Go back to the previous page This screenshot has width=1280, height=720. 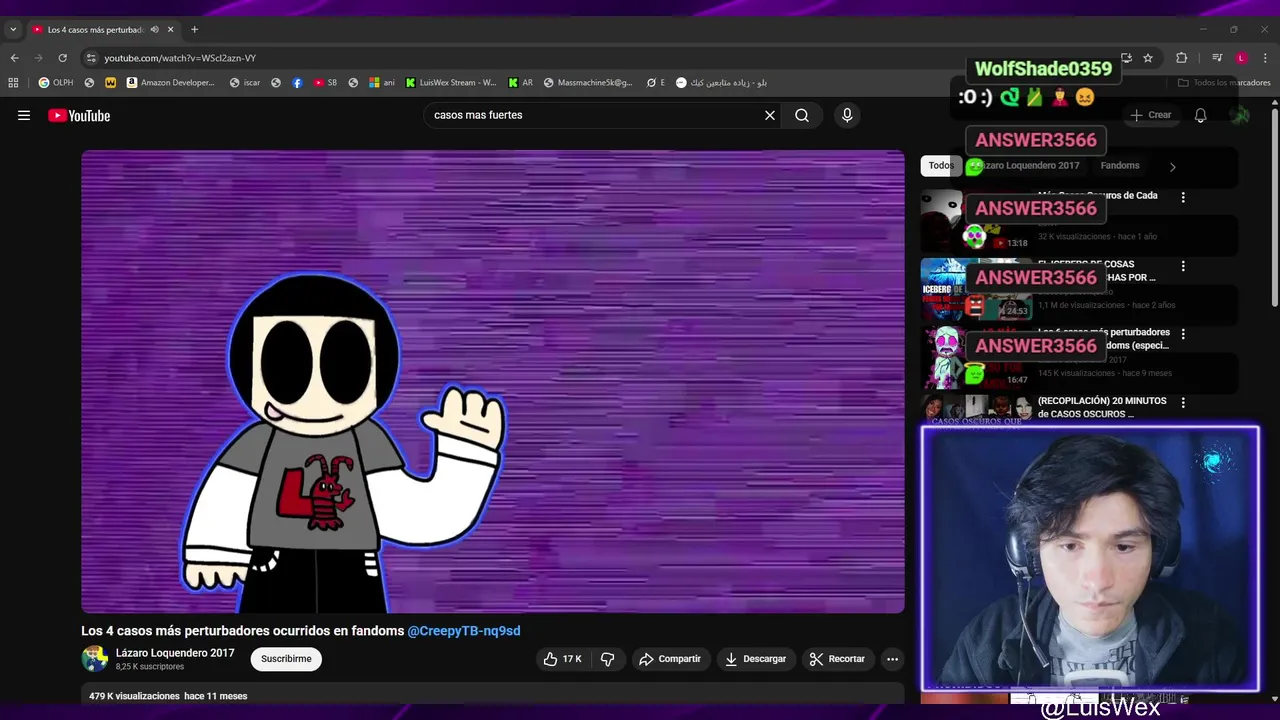tap(14, 58)
